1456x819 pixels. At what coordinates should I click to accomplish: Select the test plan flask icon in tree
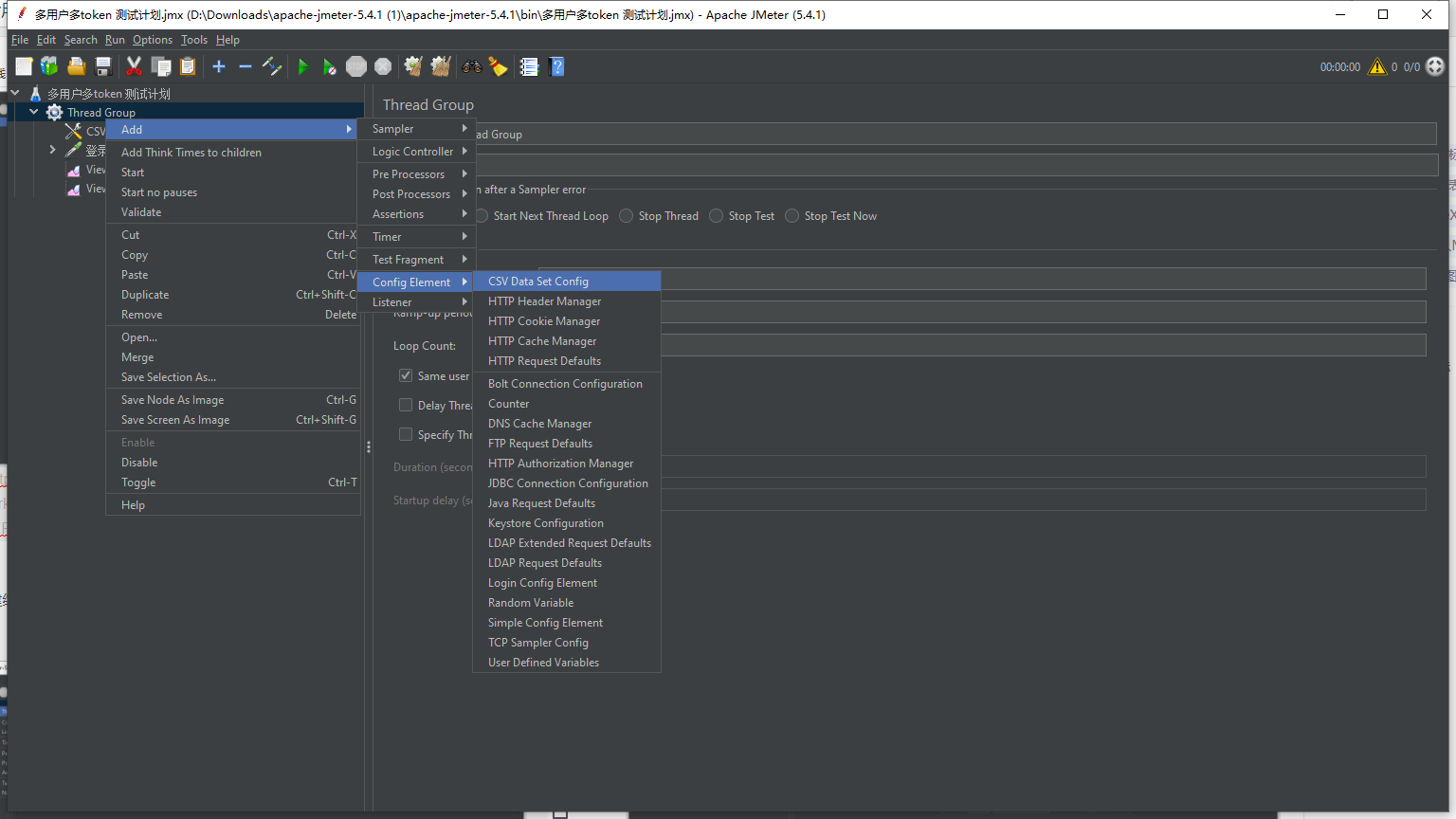(x=35, y=93)
